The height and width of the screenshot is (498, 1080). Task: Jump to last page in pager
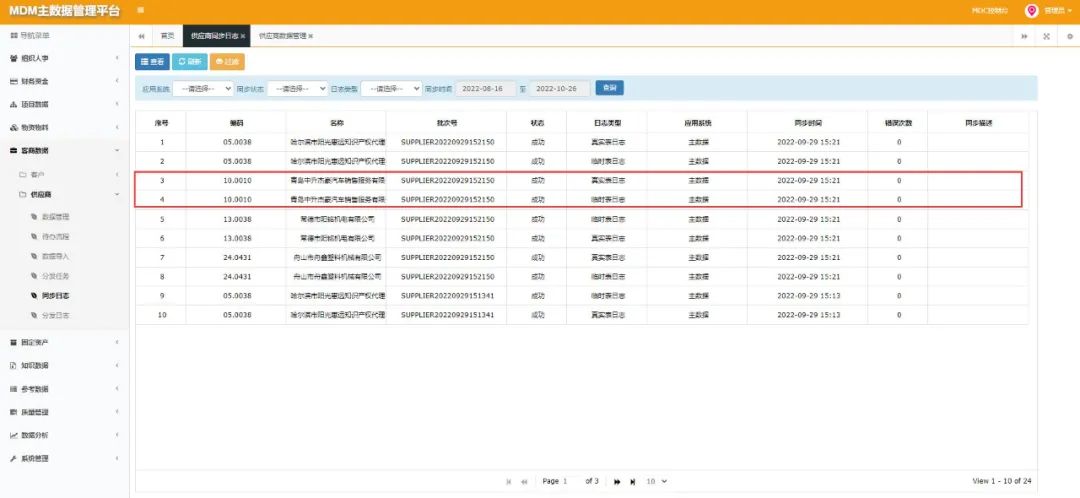click(632, 481)
